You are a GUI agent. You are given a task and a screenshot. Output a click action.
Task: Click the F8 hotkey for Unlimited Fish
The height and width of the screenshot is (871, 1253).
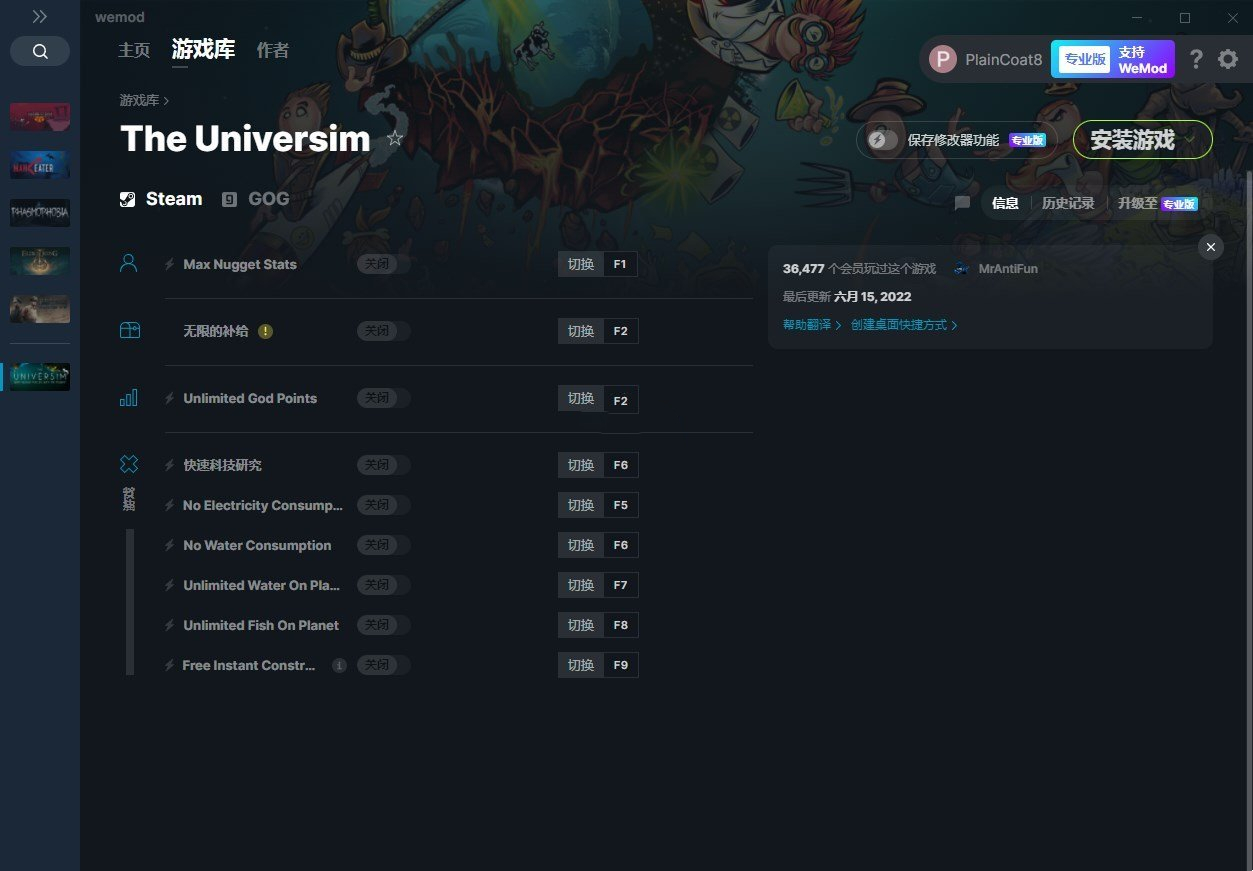(x=620, y=625)
